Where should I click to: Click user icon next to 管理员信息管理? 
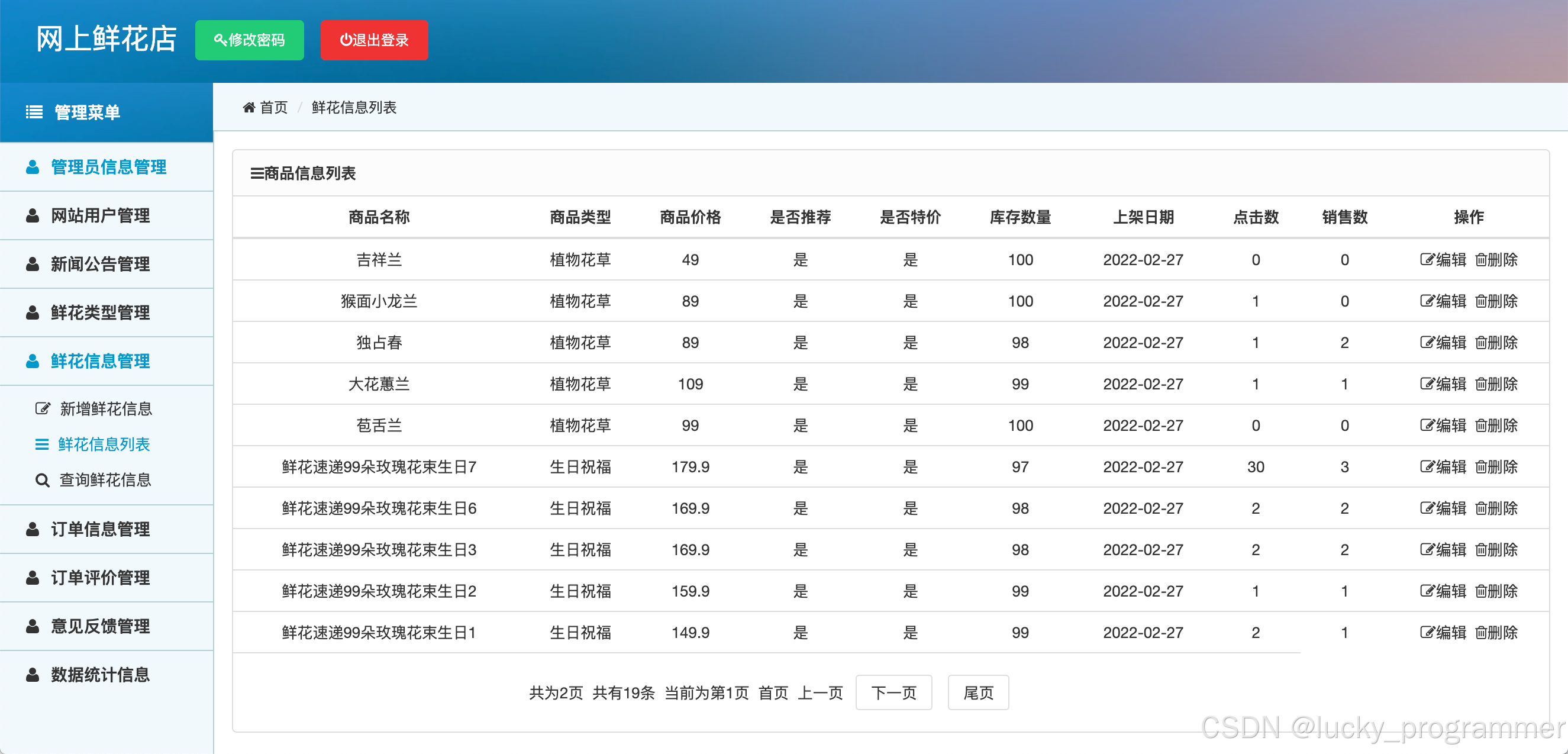(33, 167)
